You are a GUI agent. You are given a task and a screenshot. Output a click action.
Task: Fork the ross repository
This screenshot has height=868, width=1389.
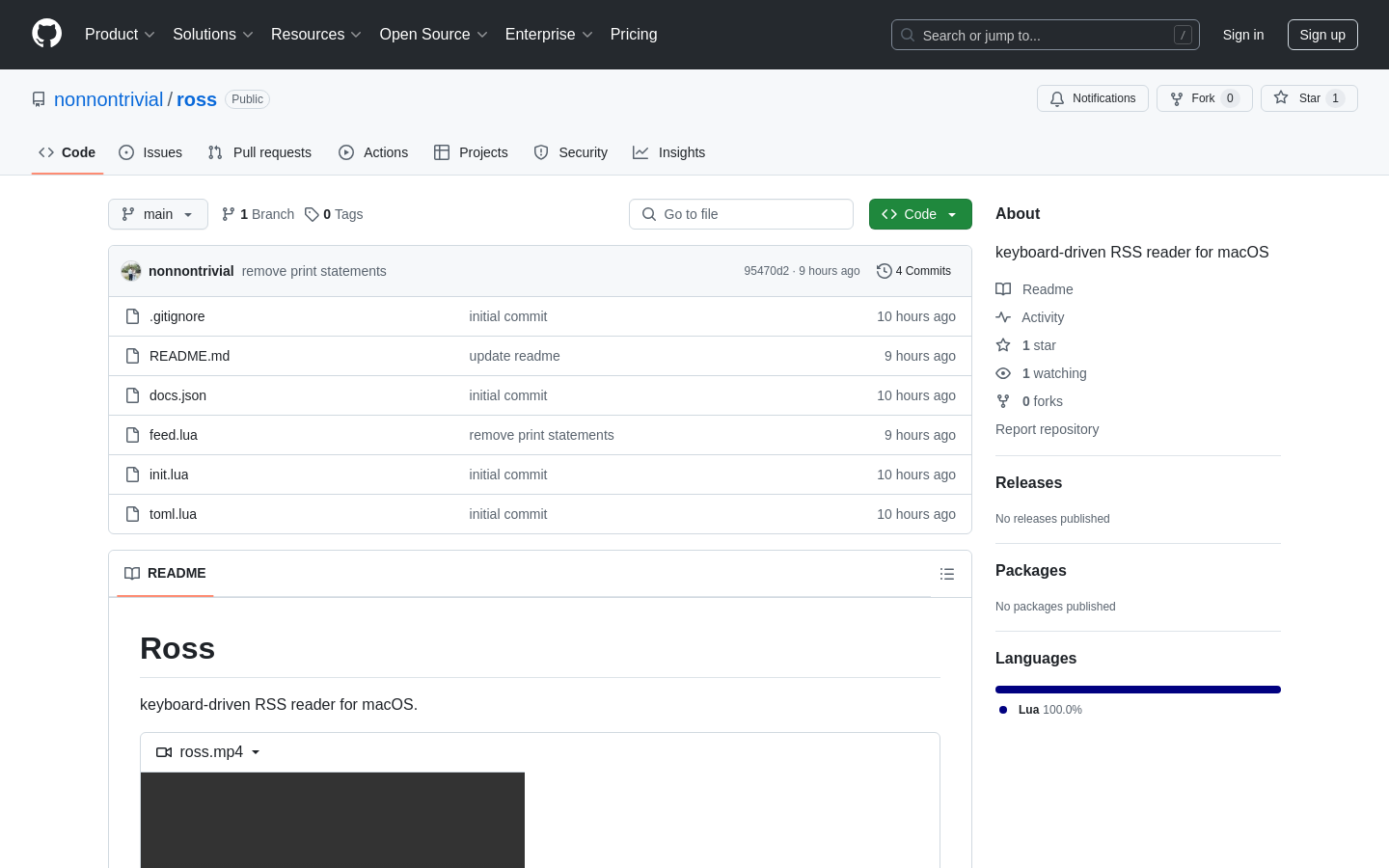click(x=1204, y=98)
